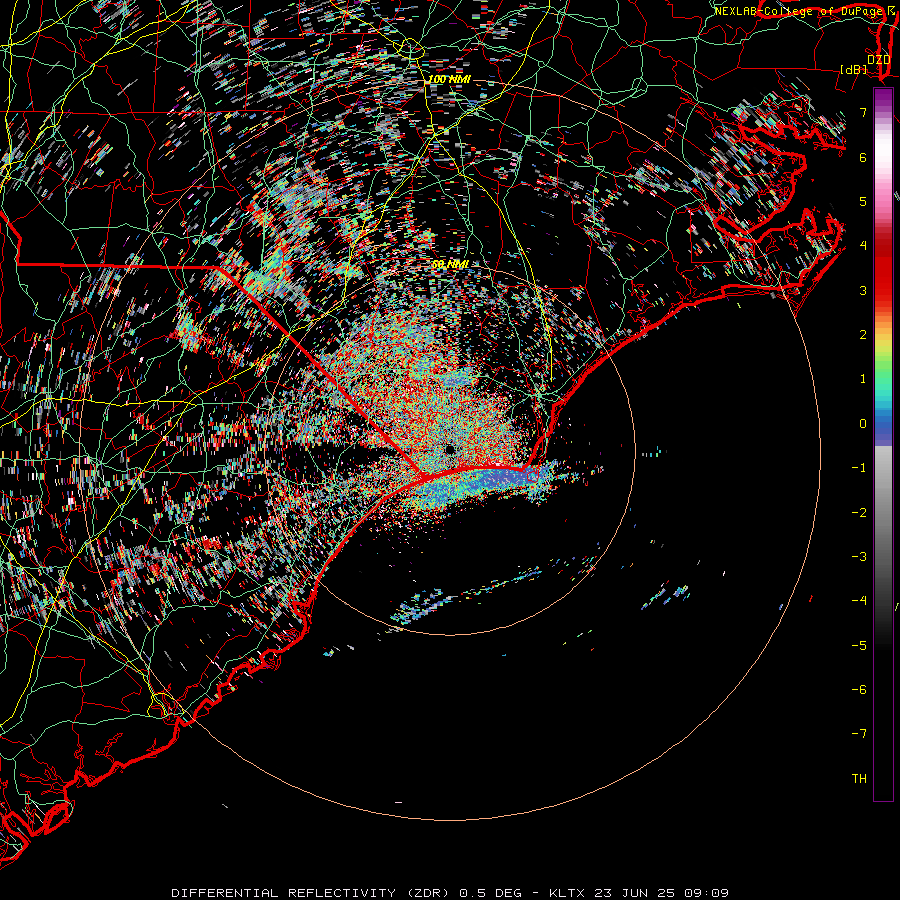Click the black KLTX radar site dot

pos(450,449)
